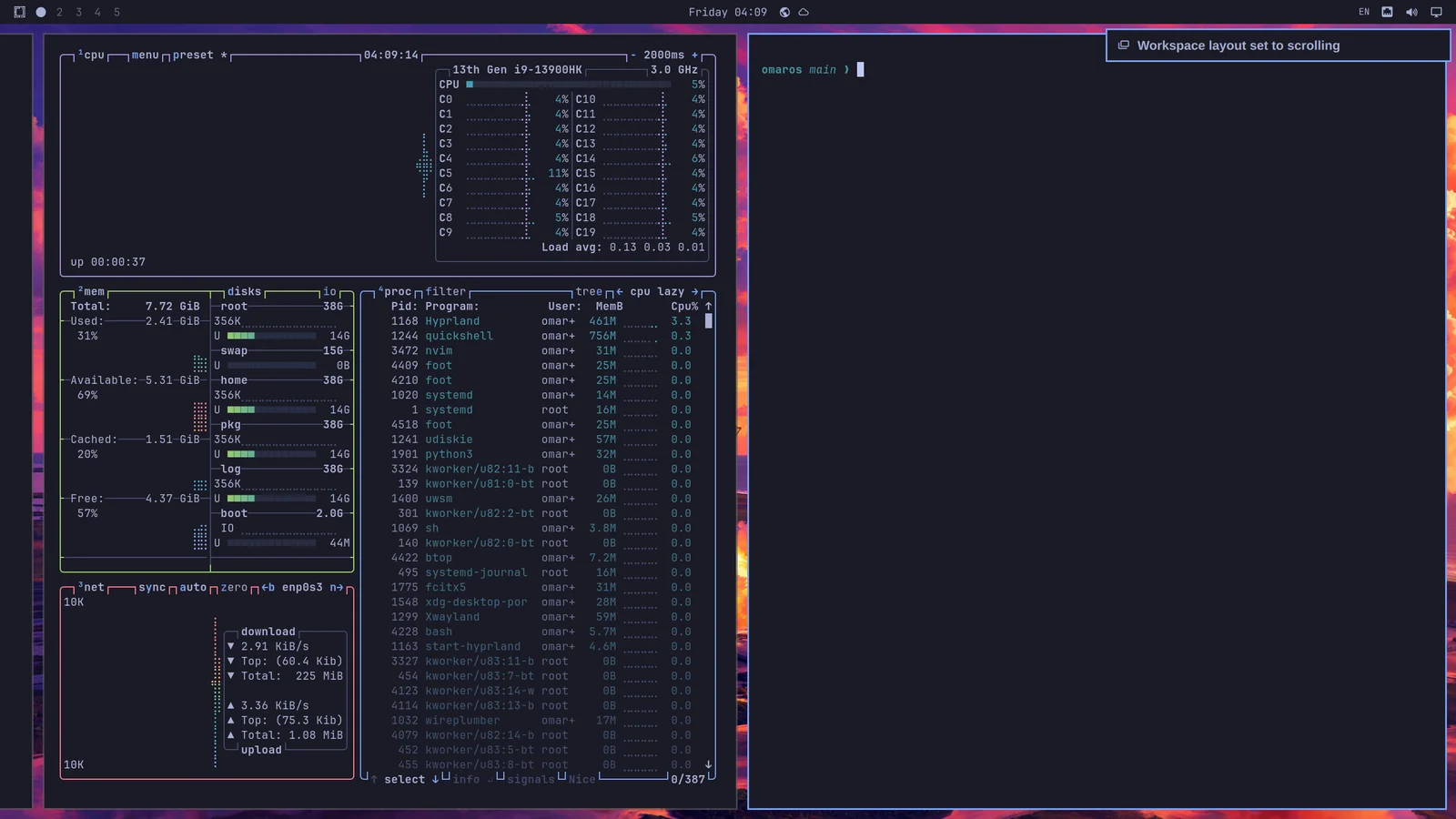Click the proc filter field
This screenshot has width=1456, height=819.
coord(446,291)
